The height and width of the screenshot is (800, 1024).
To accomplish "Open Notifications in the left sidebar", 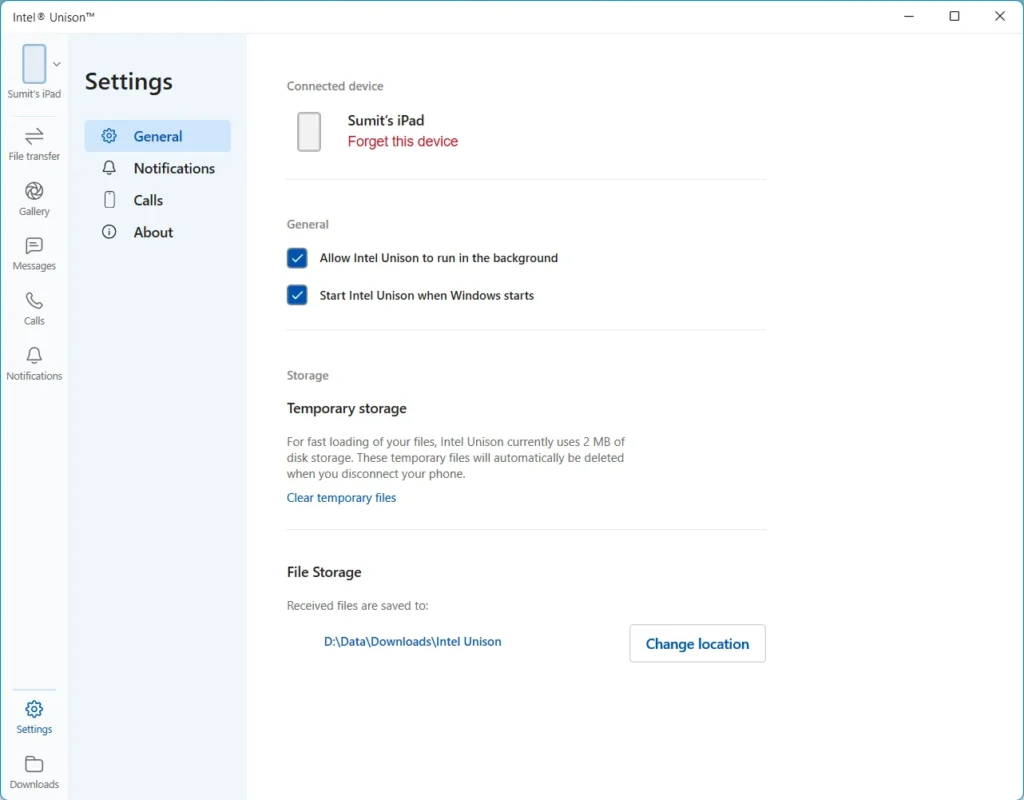I will coord(34,364).
